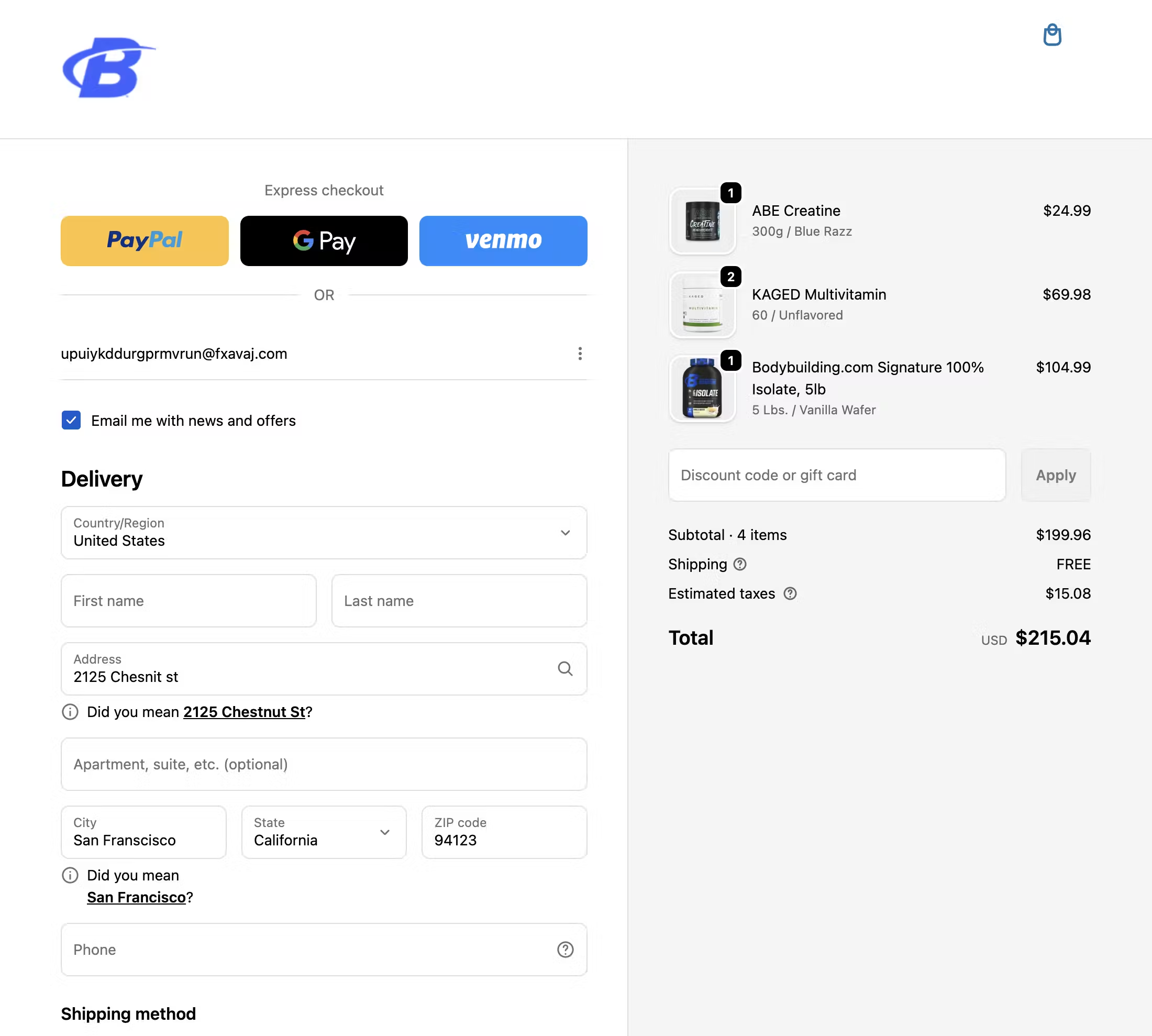The height and width of the screenshot is (1036, 1152).
Task: Click the ABE Creatine product thumbnail
Action: 702,221
